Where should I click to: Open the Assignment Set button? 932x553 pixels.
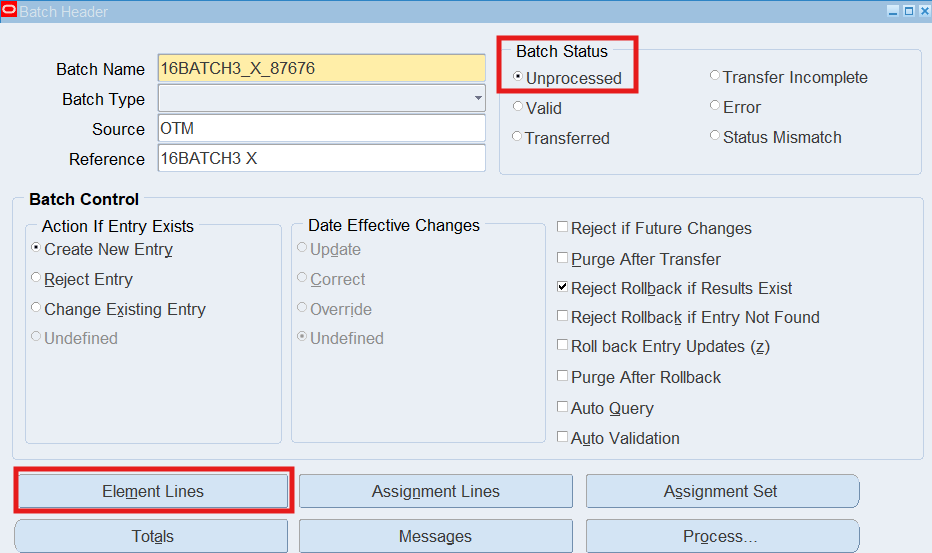point(721,491)
